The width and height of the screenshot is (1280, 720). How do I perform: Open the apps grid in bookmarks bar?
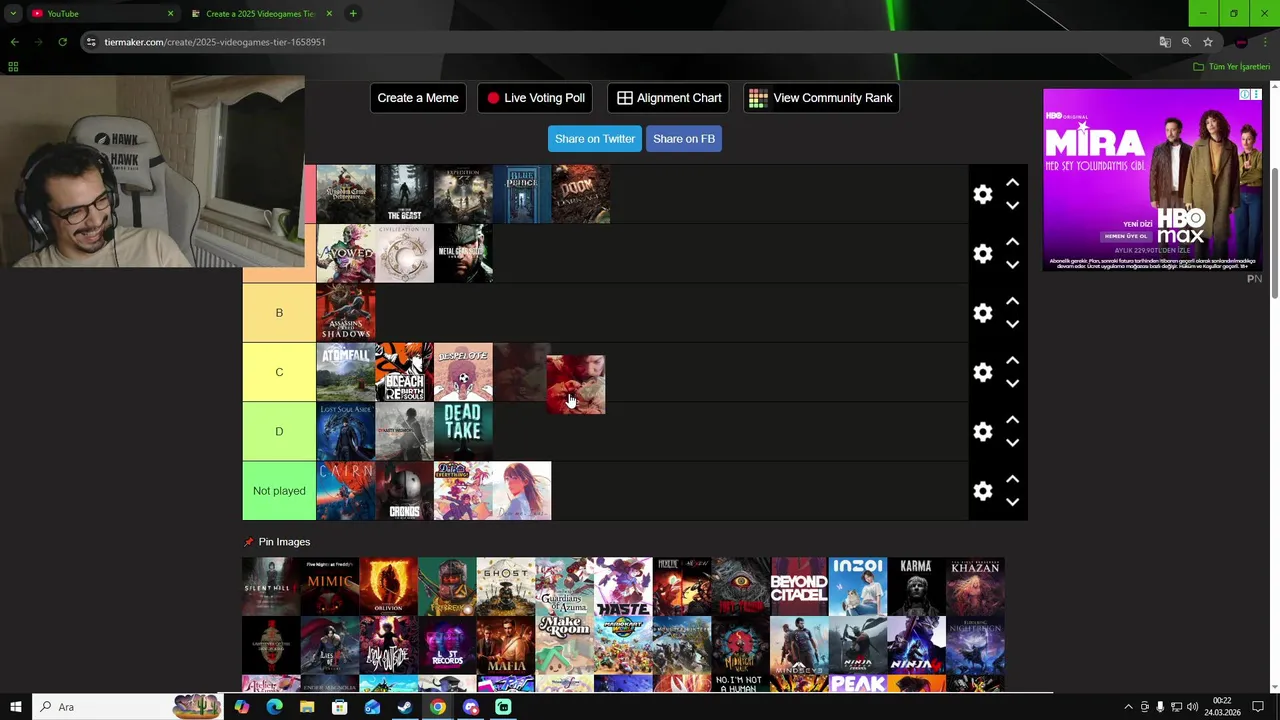click(x=13, y=67)
